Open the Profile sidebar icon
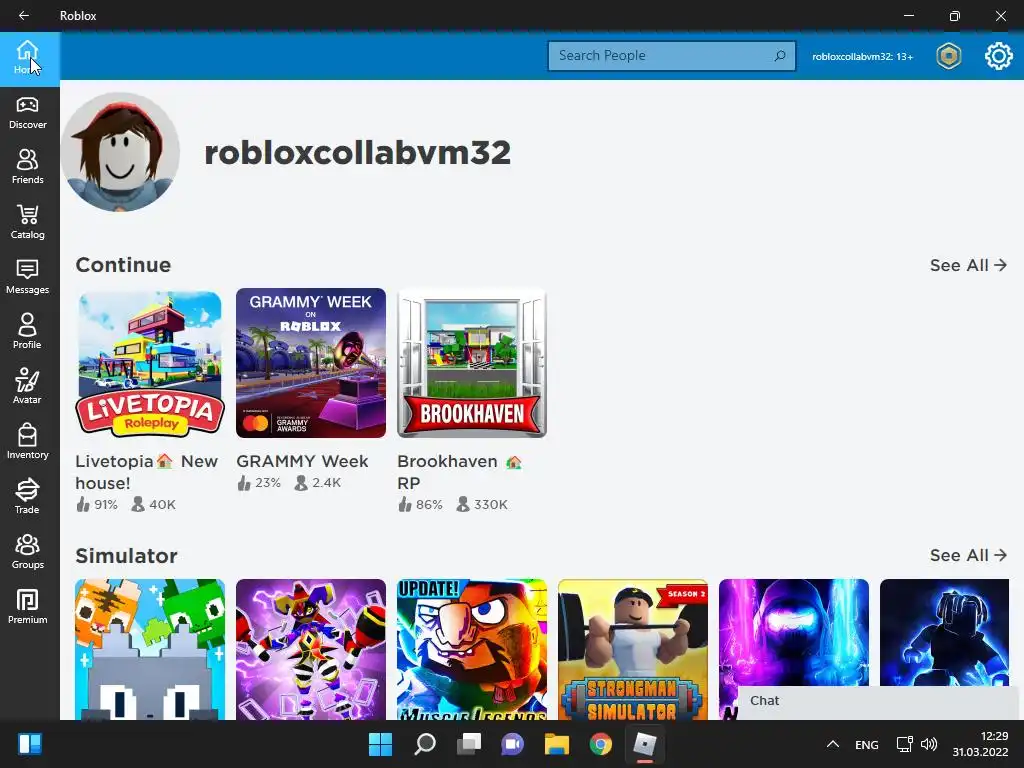Viewport: 1024px width, 768px height. click(x=27, y=332)
